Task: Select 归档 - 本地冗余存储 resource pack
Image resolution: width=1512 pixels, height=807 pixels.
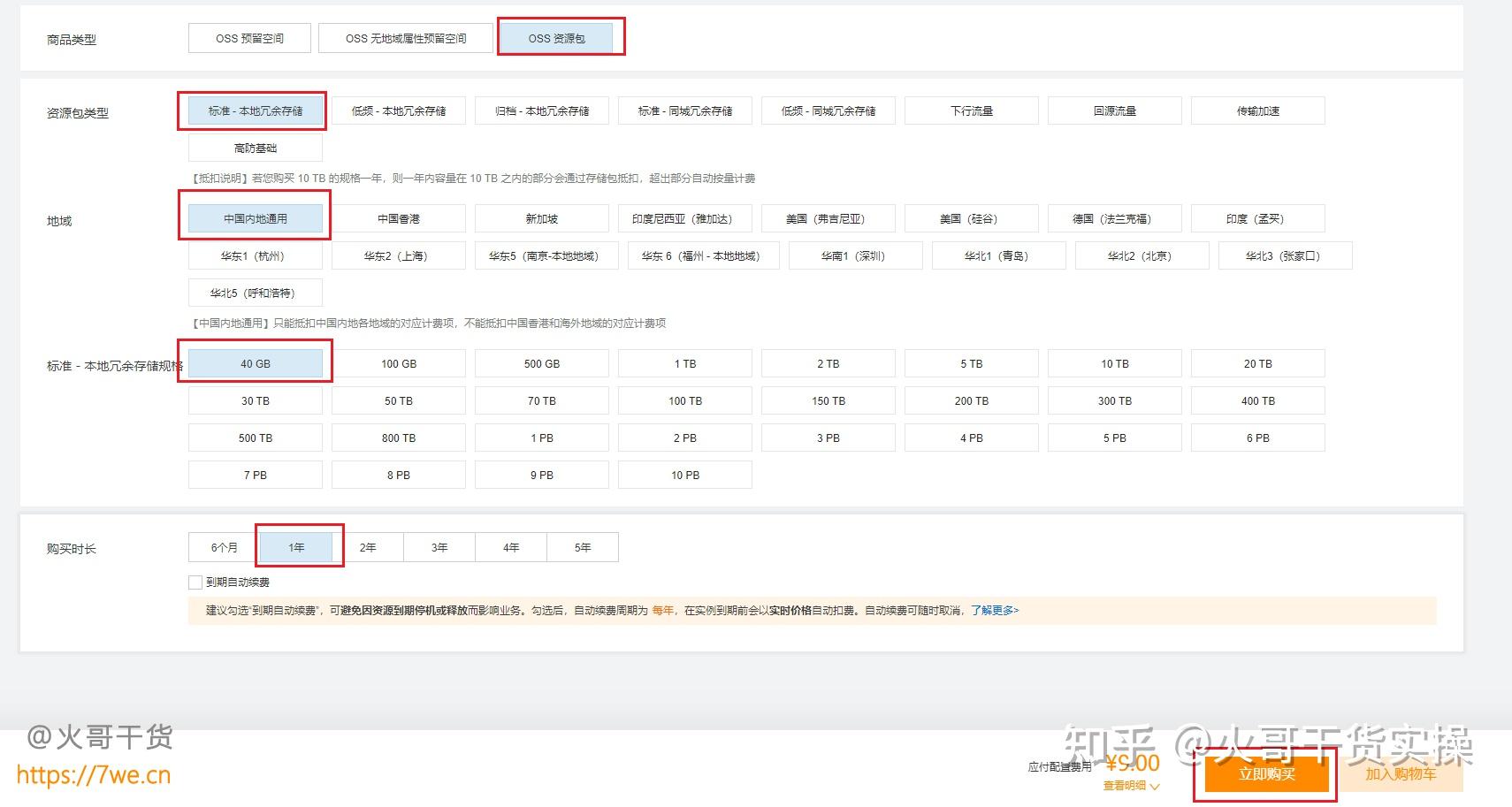Action: tap(541, 110)
